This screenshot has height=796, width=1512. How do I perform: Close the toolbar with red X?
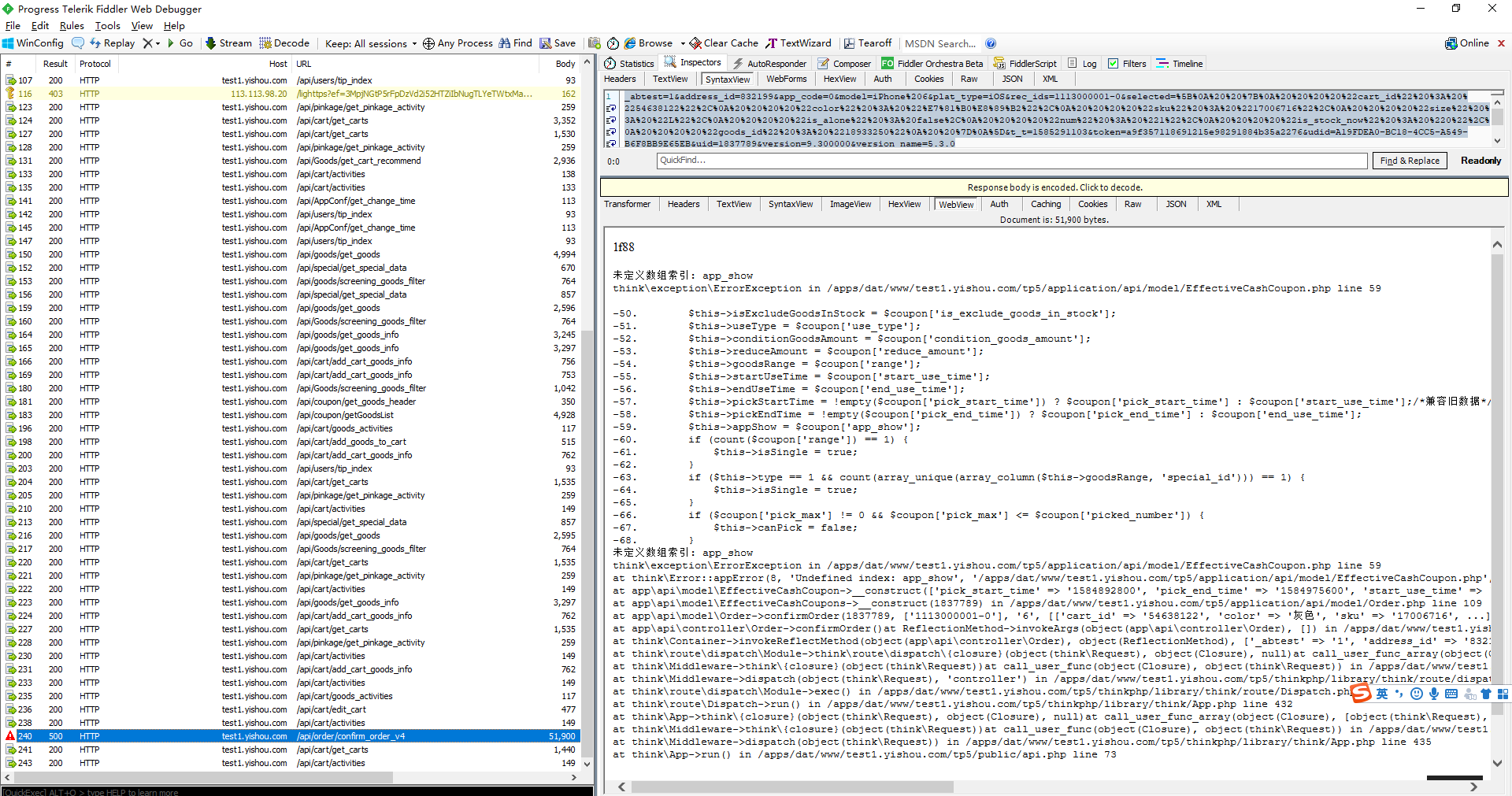tap(1501, 43)
